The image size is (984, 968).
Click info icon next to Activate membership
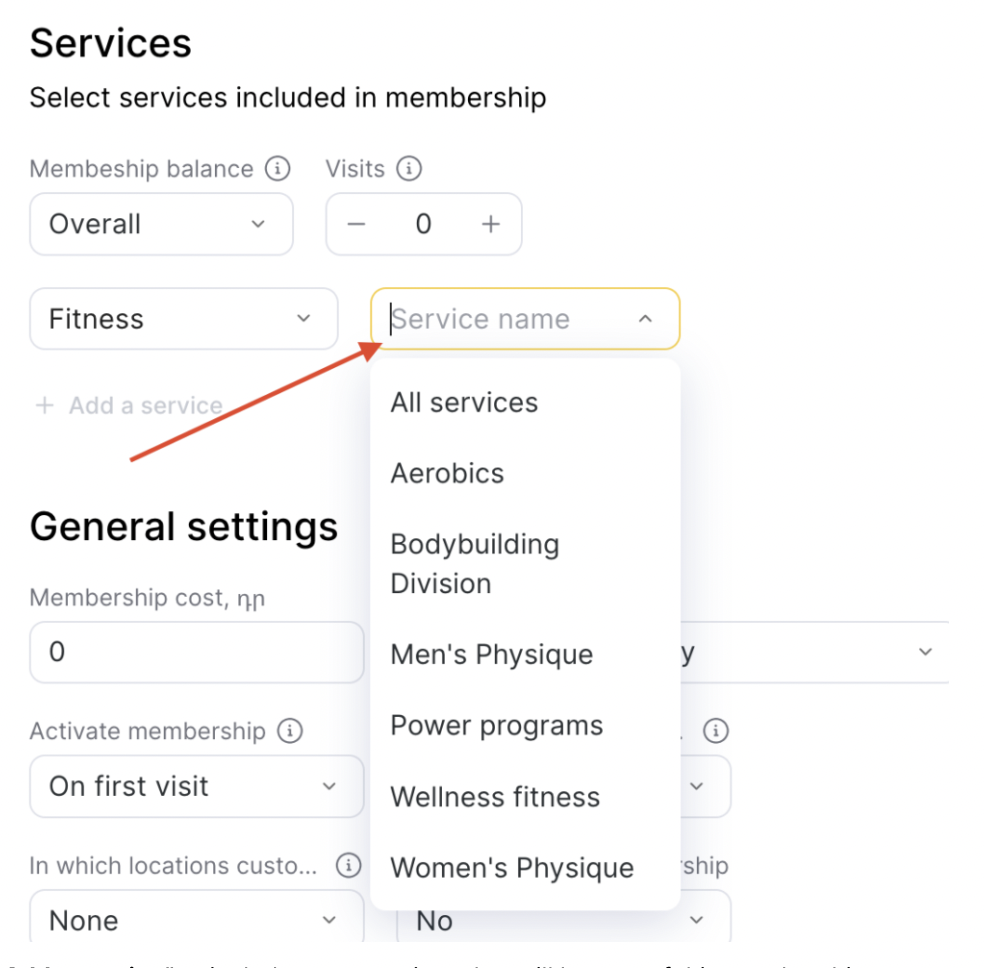click(x=289, y=732)
